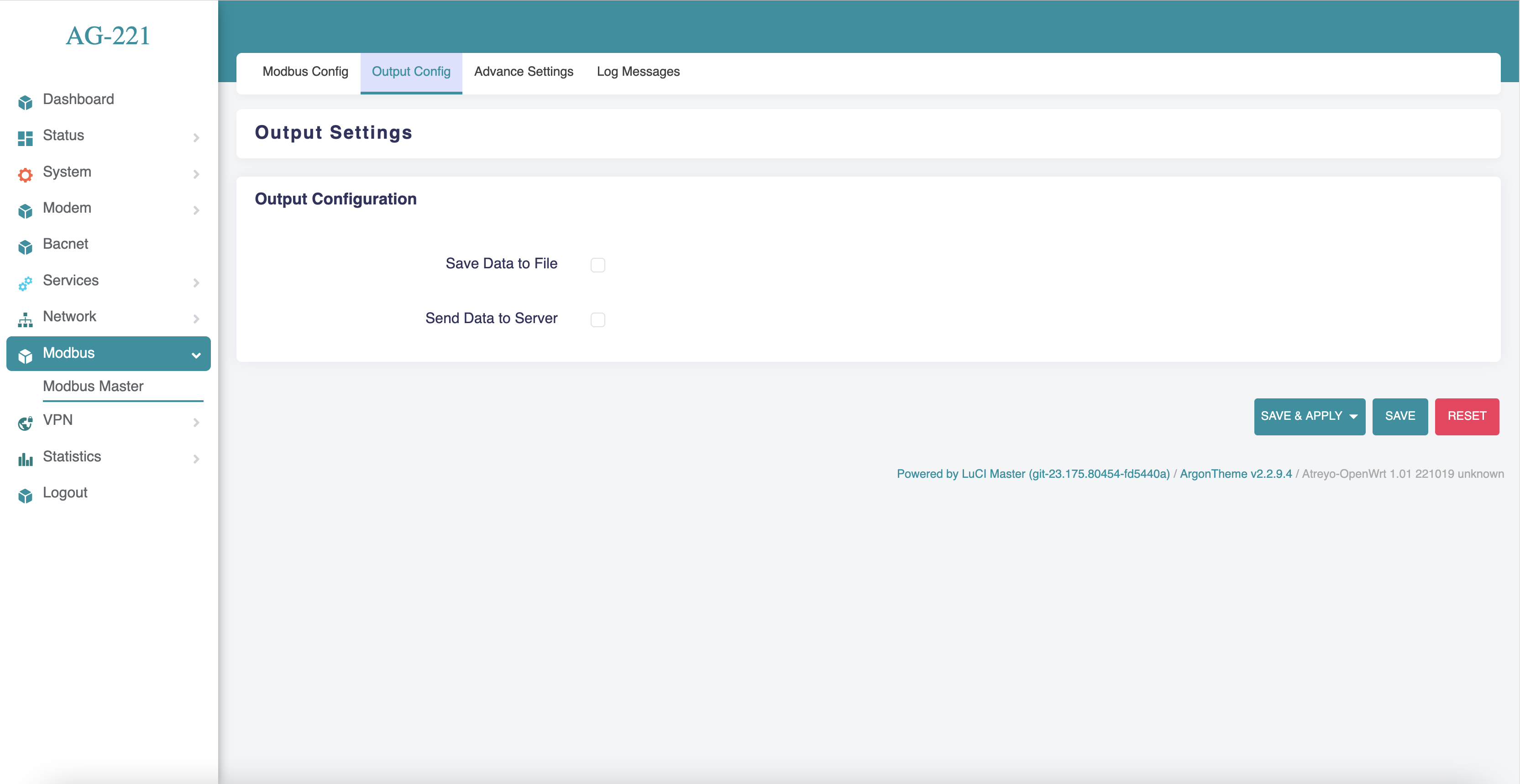Enable the Save Data to File checkbox
This screenshot has height=784, width=1520.
(597, 265)
